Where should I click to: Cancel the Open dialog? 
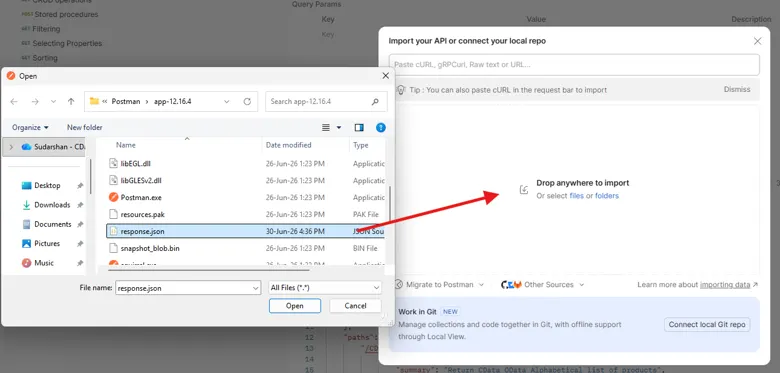click(355, 306)
